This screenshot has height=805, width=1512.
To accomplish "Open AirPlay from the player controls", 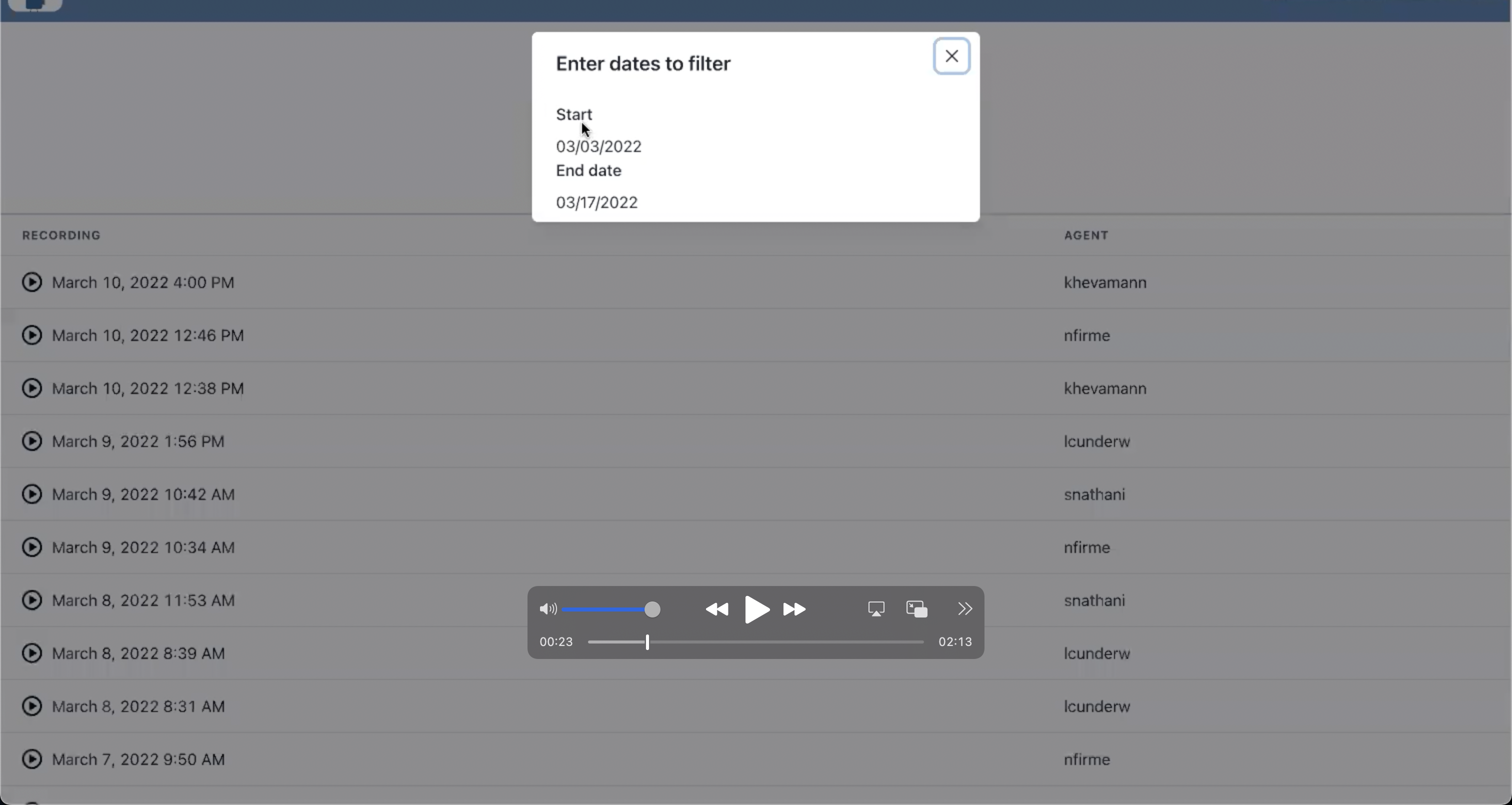I will [875, 609].
